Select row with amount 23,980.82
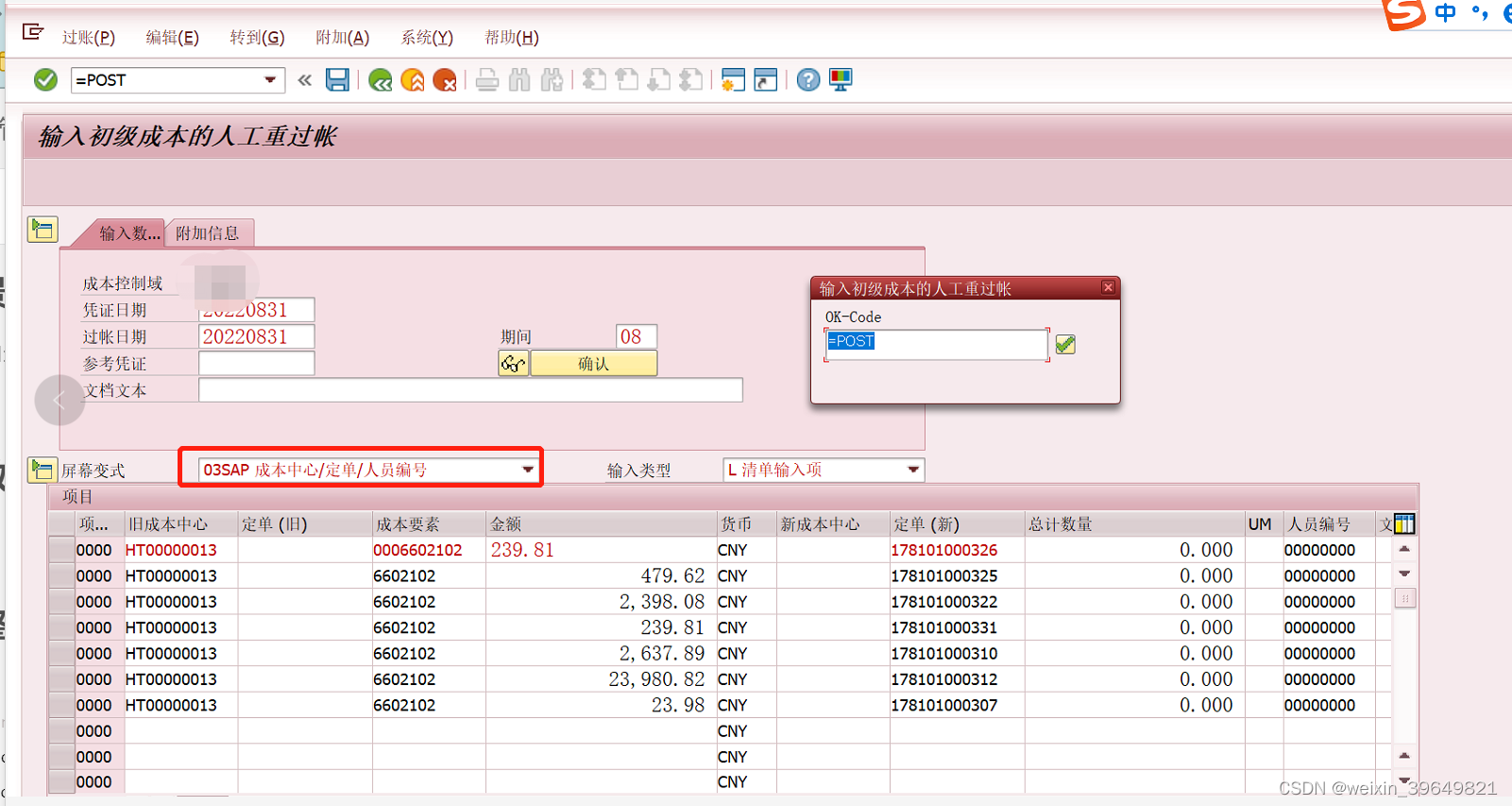The image size is (1512, 806). point(61,679)
